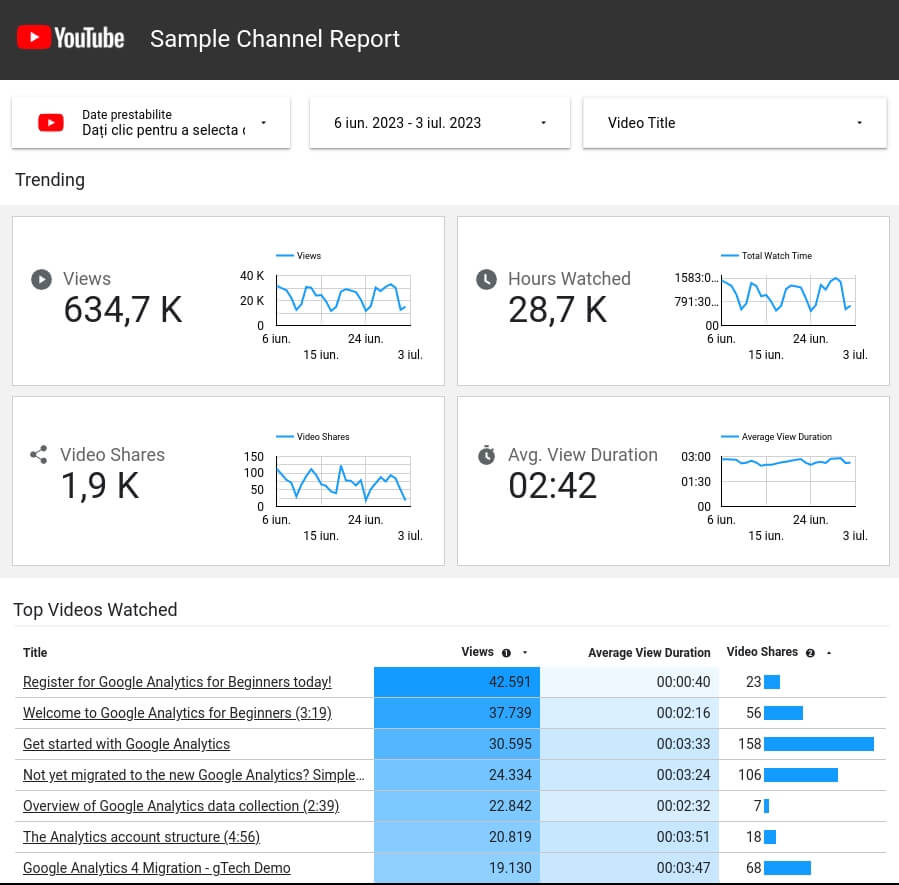This screenshot has width=899, height=885.
Task: Open the Date prestabilite data source dropdown
Action: tap(263, 123)
